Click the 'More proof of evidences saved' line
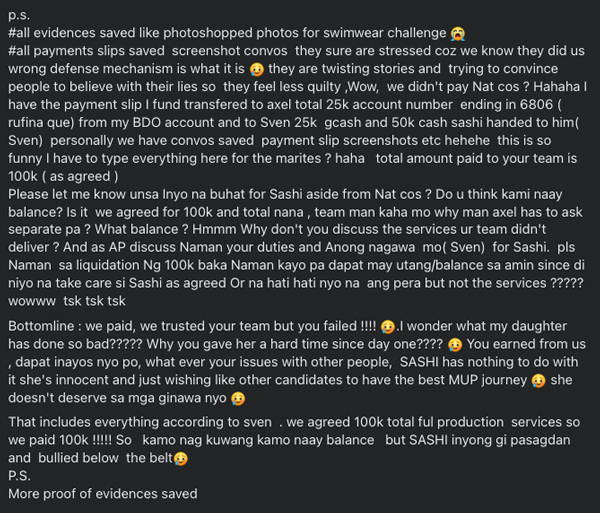Viewport: 600px width, 513px height. 103,493
